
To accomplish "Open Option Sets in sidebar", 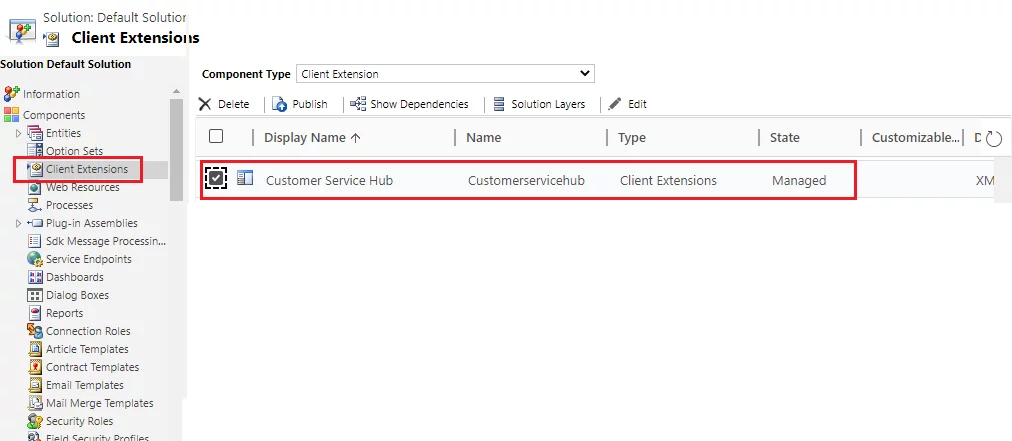I will point(74,151).
